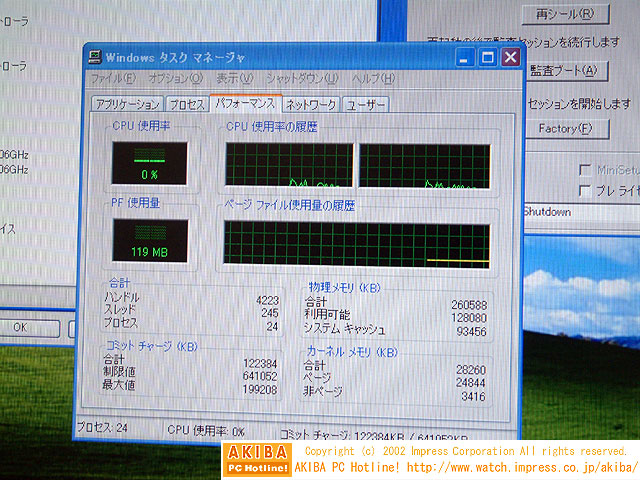Minimize the Windows タスク マネージャ window

[x=464, y=58]
